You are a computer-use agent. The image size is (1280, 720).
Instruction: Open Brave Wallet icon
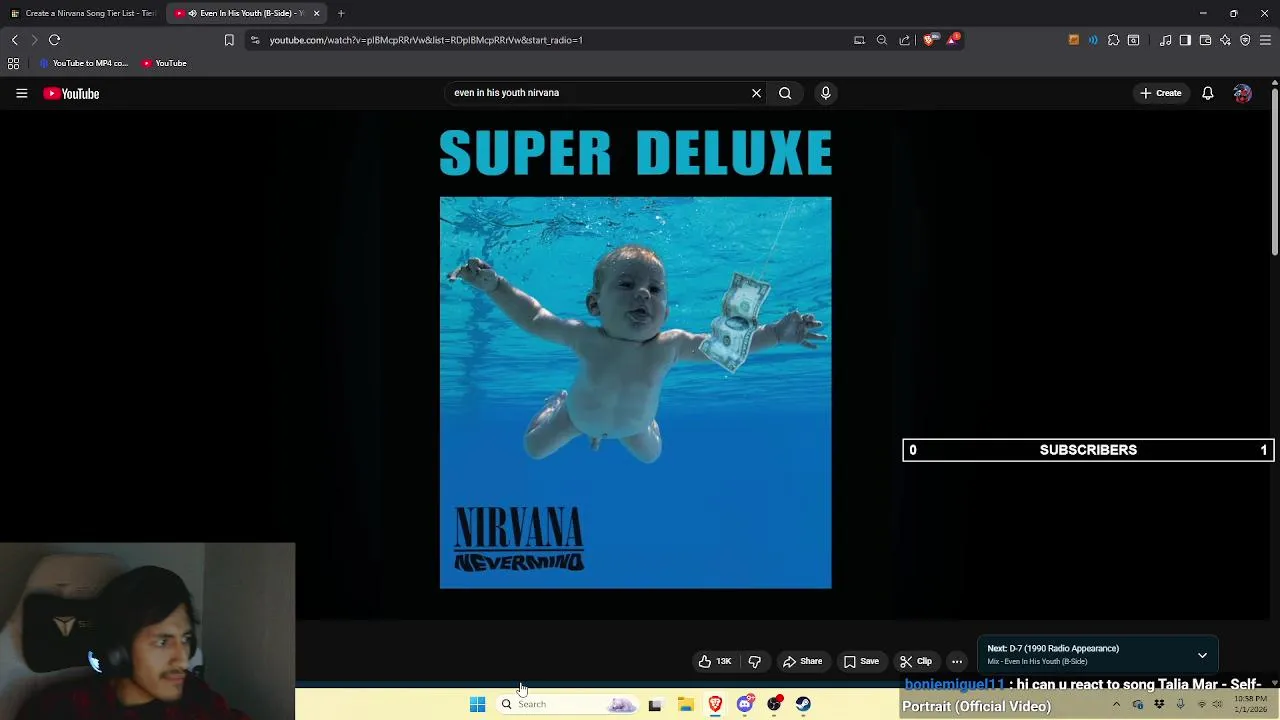pyautogui.click(x=1205, y=40)
